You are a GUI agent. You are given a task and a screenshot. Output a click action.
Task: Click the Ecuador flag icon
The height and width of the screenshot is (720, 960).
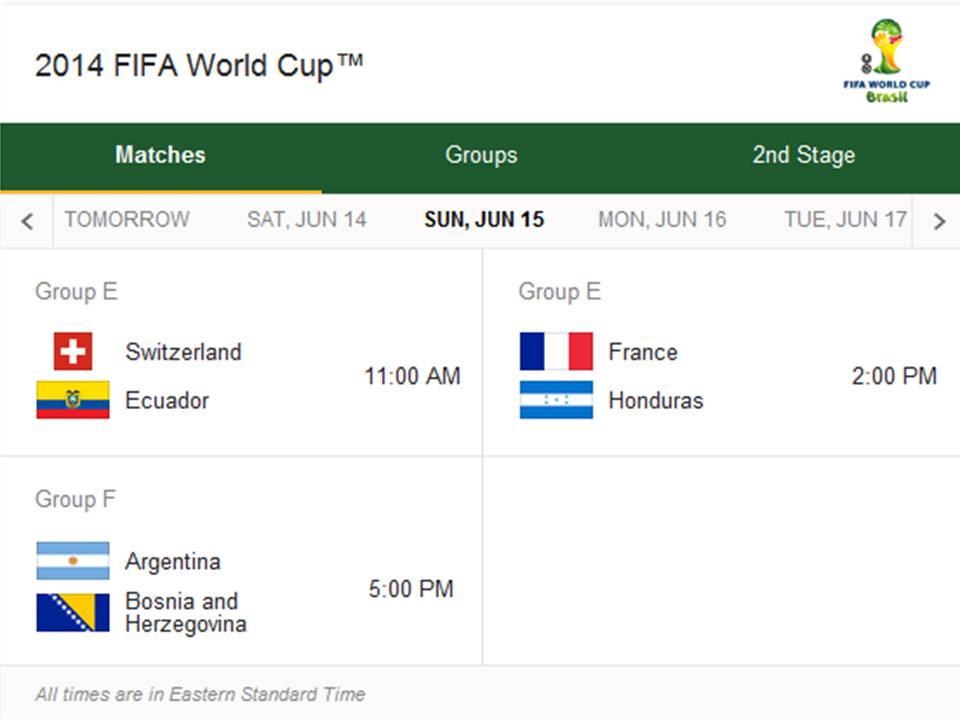(73, 400)
